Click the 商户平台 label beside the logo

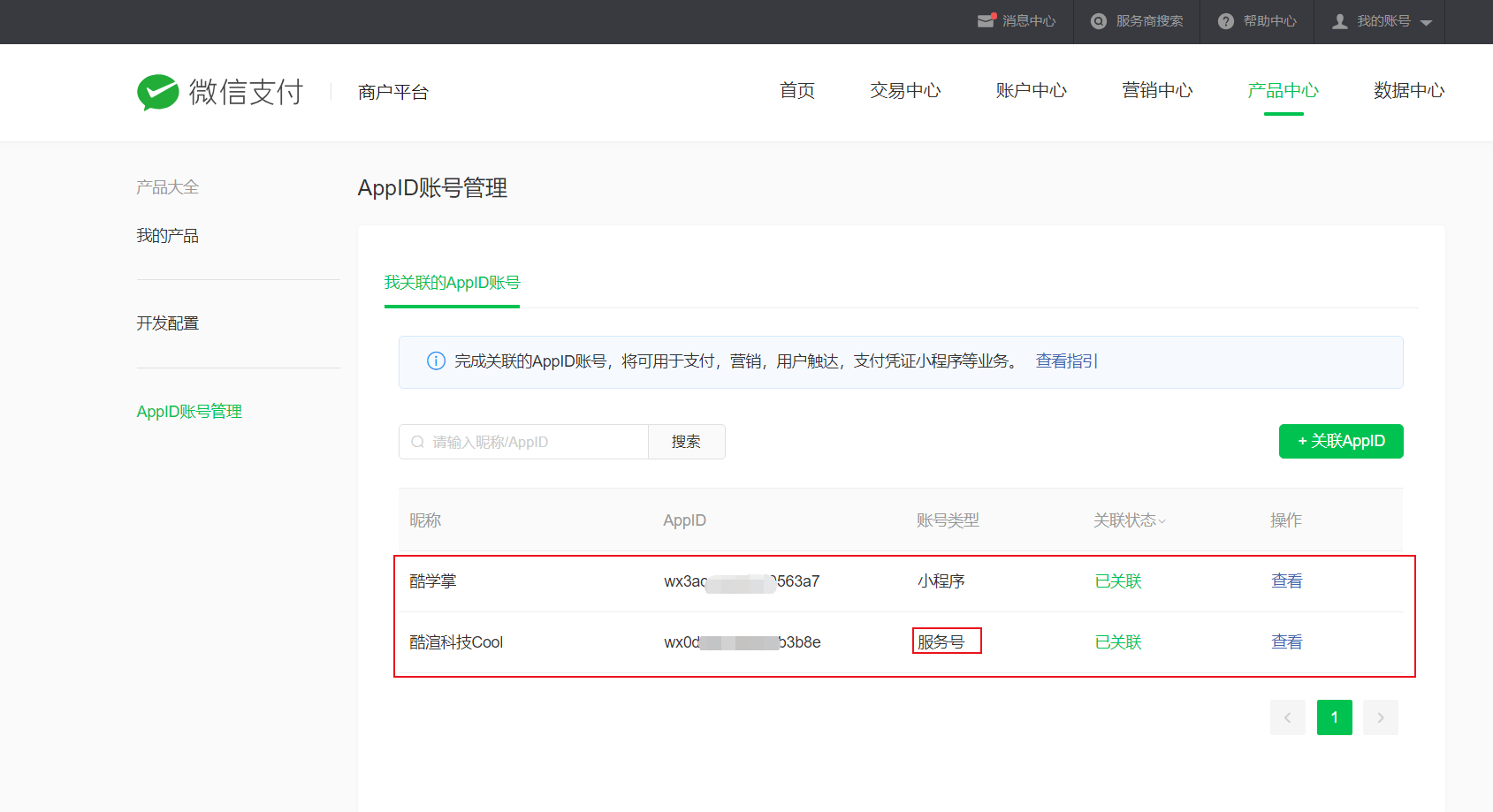tap(393, 92)
